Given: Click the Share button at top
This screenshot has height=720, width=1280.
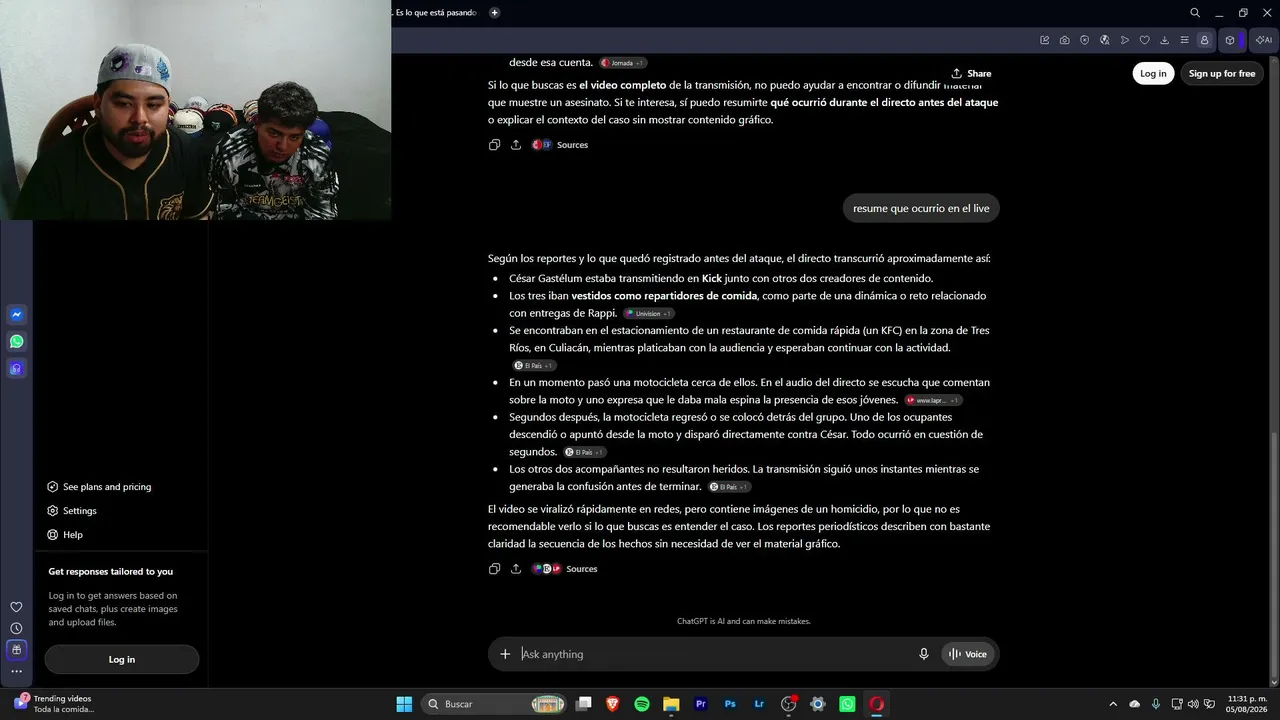Looking at the screenshot, I should click(971, 73).
